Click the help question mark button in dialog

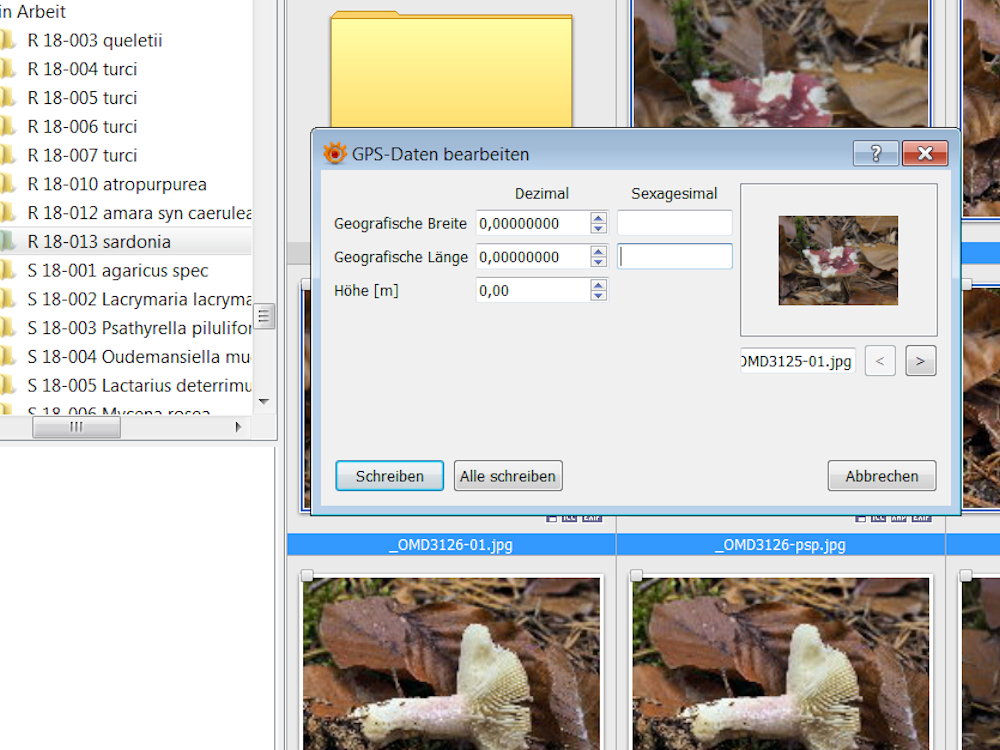point(875,153)
